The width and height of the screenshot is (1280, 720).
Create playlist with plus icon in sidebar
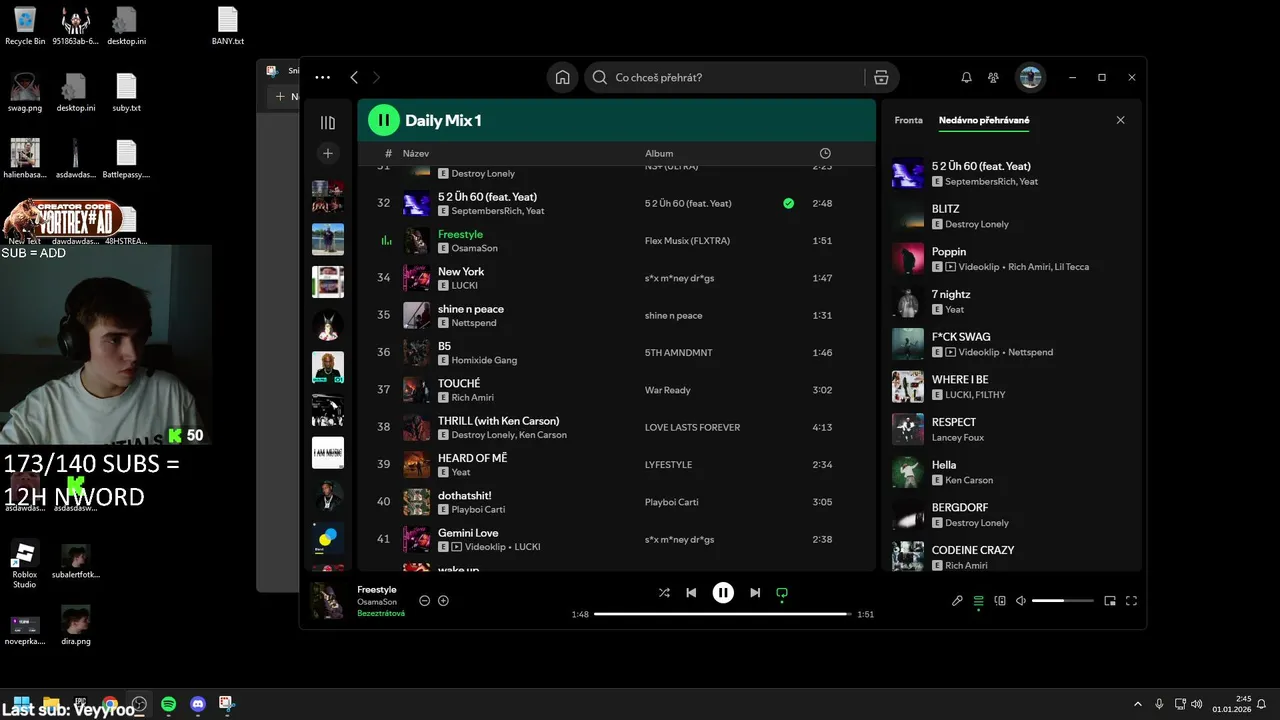(327, 153)
